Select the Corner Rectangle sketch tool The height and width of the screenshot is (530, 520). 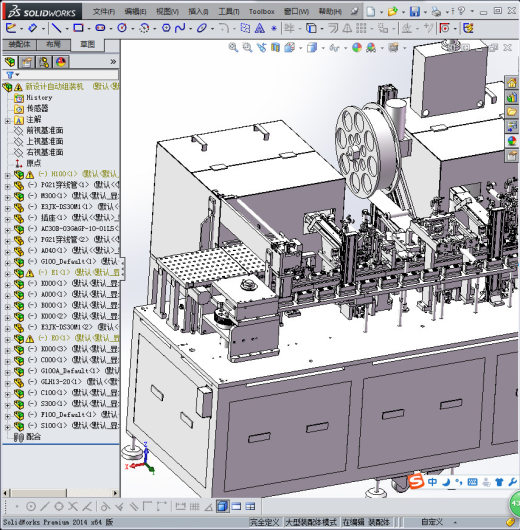[x=78, y=28]
